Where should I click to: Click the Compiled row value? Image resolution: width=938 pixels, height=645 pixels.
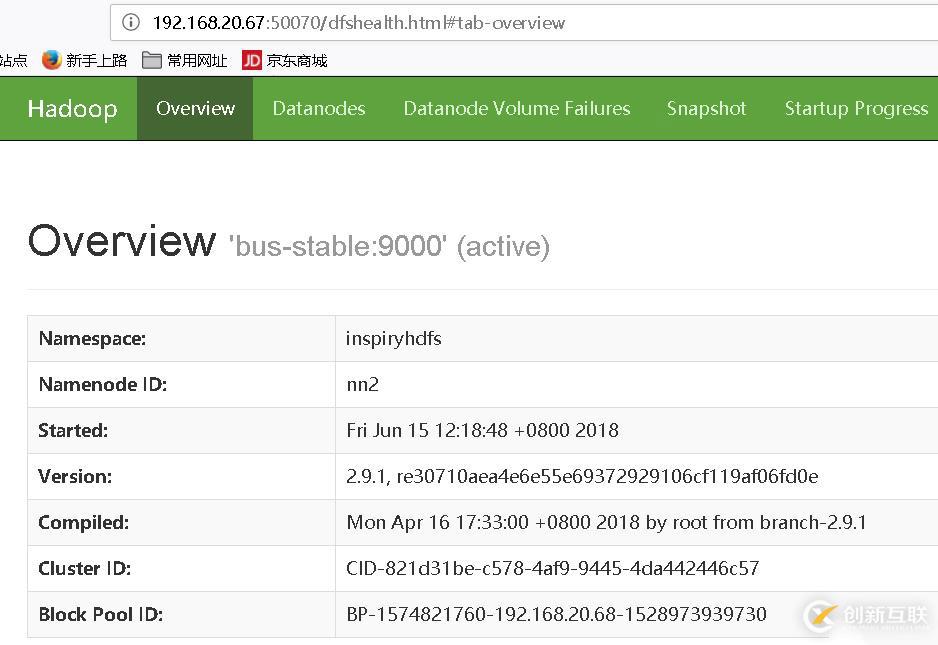point(606,522)
